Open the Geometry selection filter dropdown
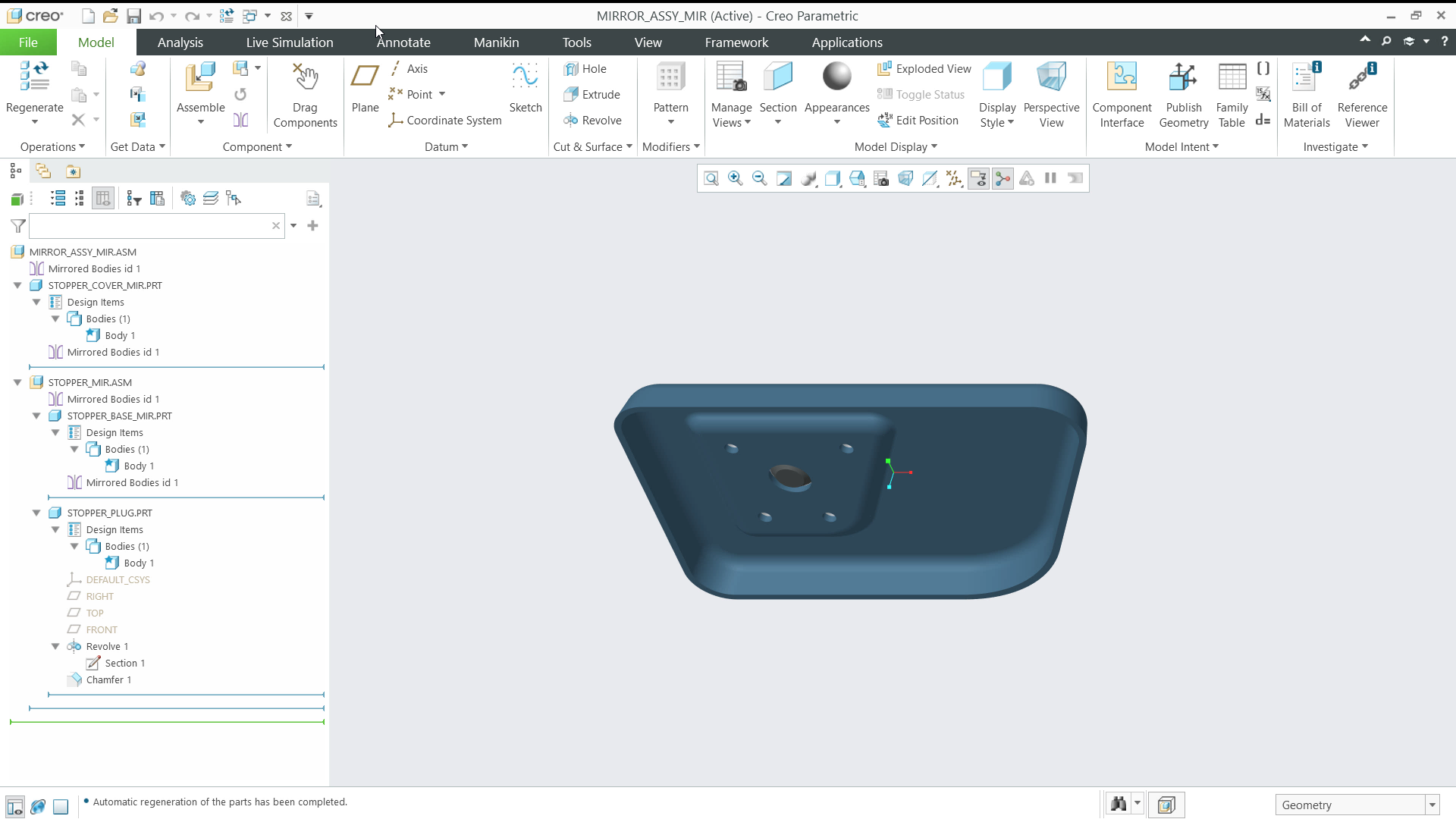Image resolution: width=1456 pixels, height=819 pixels. 1432,805
